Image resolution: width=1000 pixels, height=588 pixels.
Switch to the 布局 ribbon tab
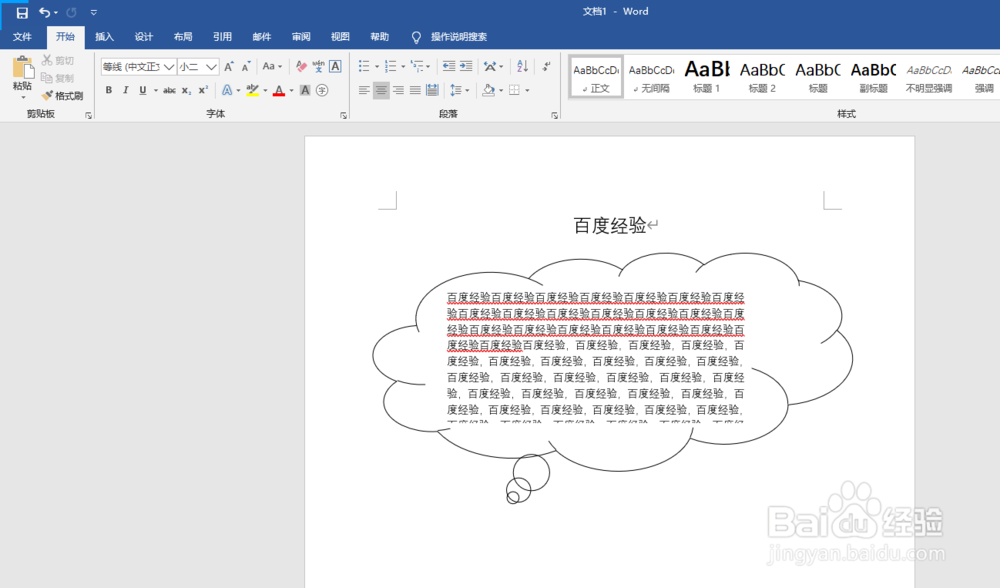click(183, 37)
